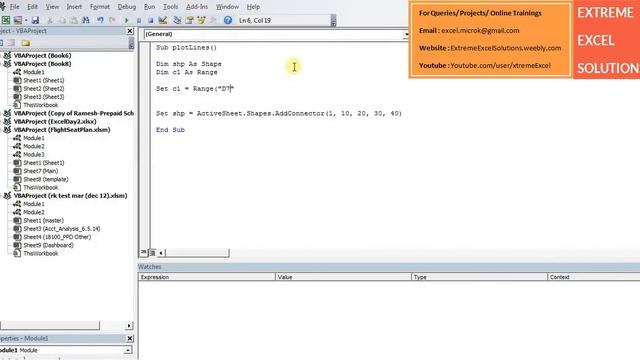Open the Debug menu
640x360 pixels.
click(x=127, y=7)
